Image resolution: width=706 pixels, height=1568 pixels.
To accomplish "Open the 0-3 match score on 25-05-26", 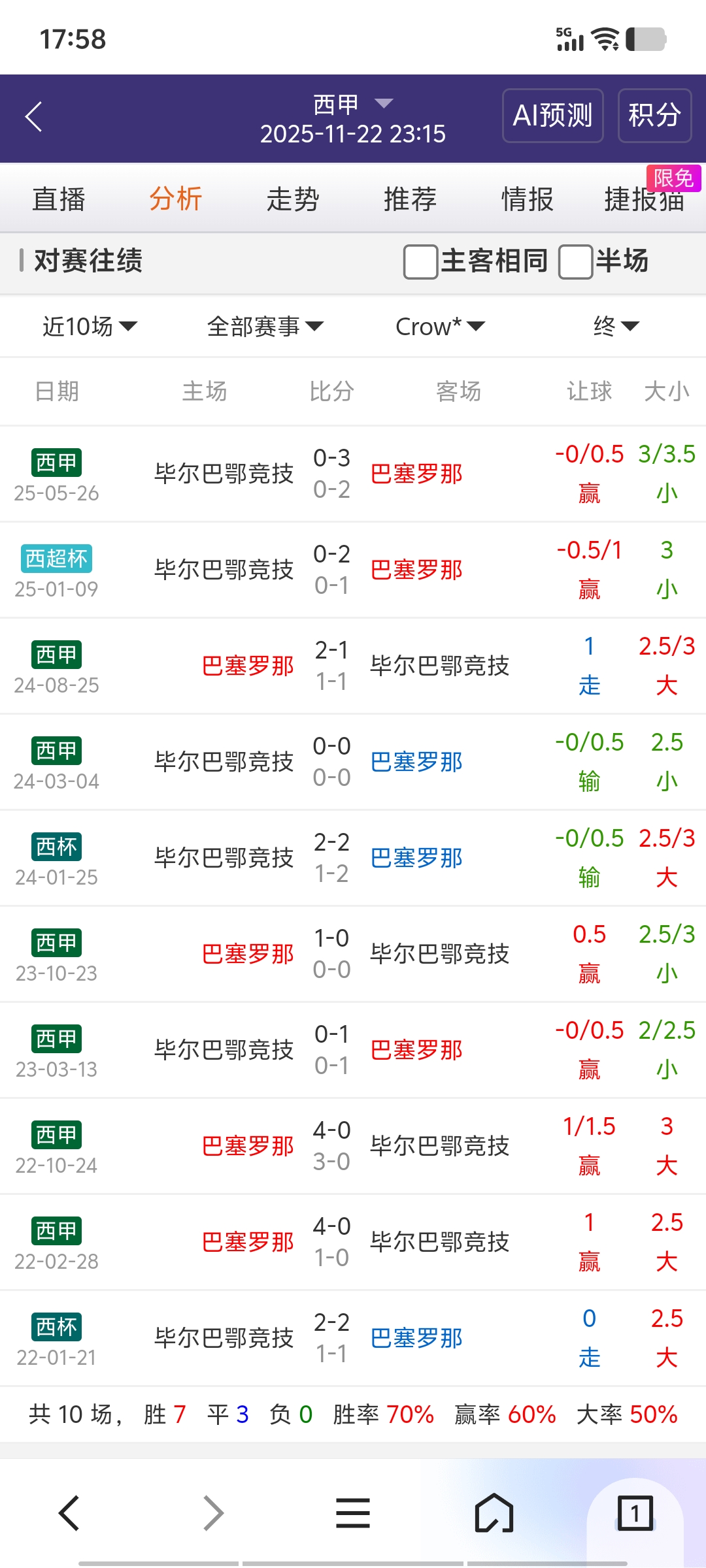I will point(332,458).
